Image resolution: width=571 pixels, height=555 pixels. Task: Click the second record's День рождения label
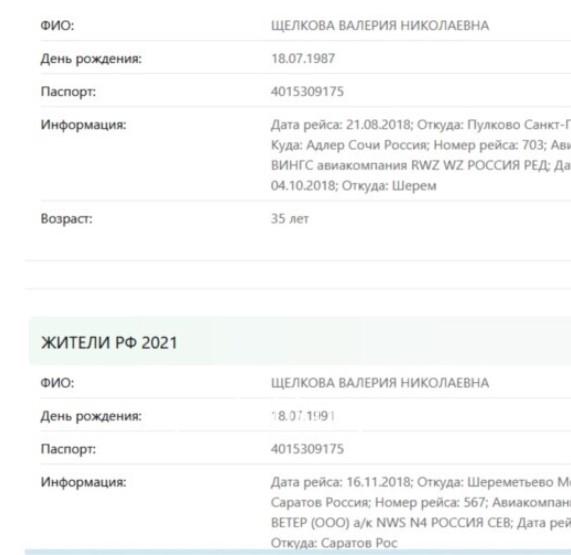pyautogui.click(x=91, y=416)
